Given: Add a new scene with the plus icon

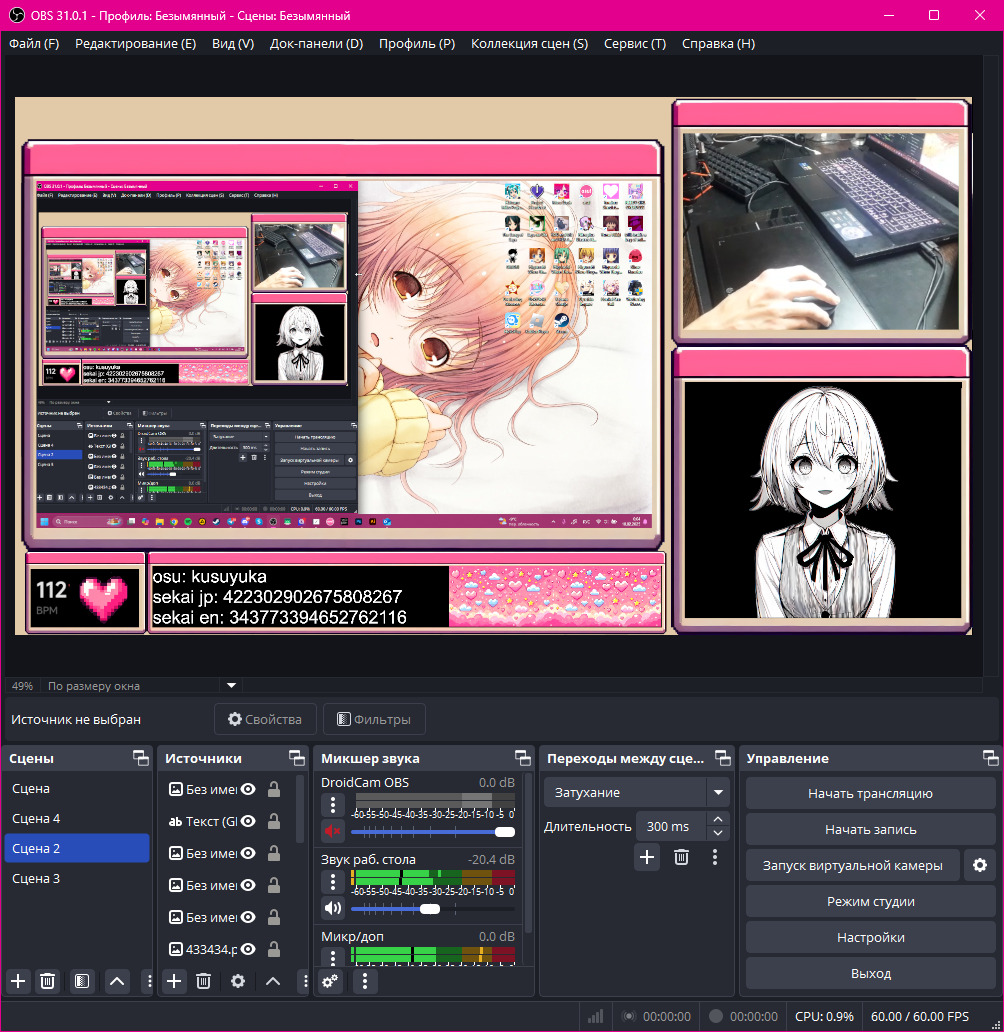Looking at the screenshot, I should pos(18,981).
